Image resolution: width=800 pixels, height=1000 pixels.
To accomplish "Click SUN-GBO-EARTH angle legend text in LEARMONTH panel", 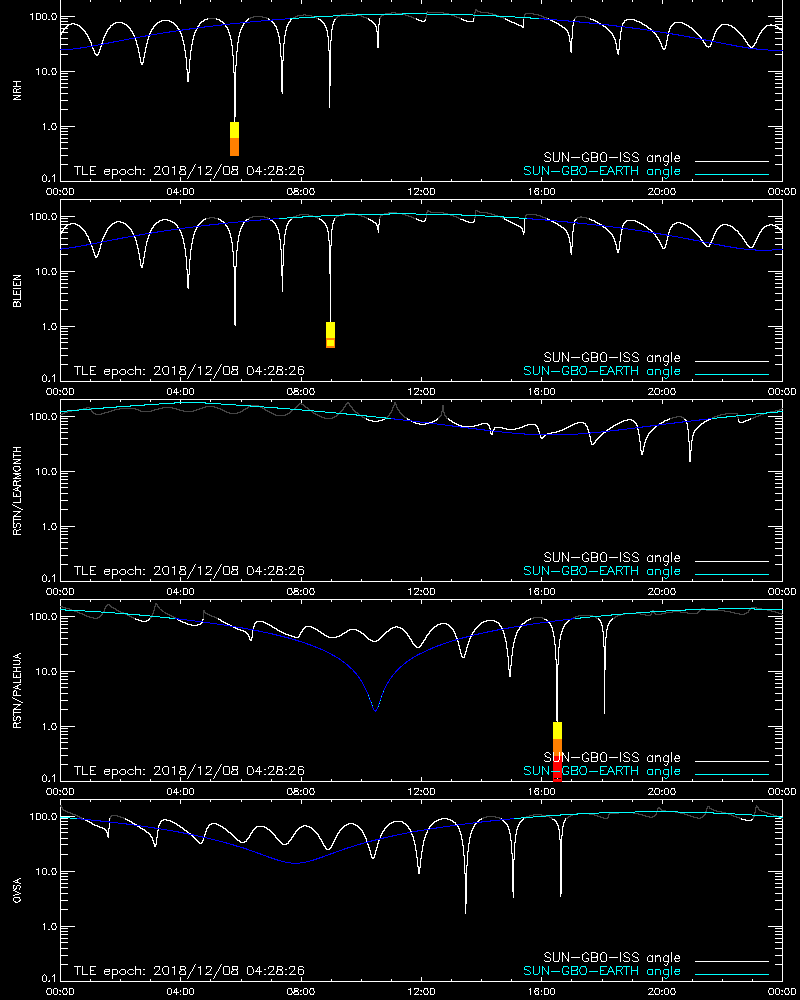I will click(x=602, y=571).
